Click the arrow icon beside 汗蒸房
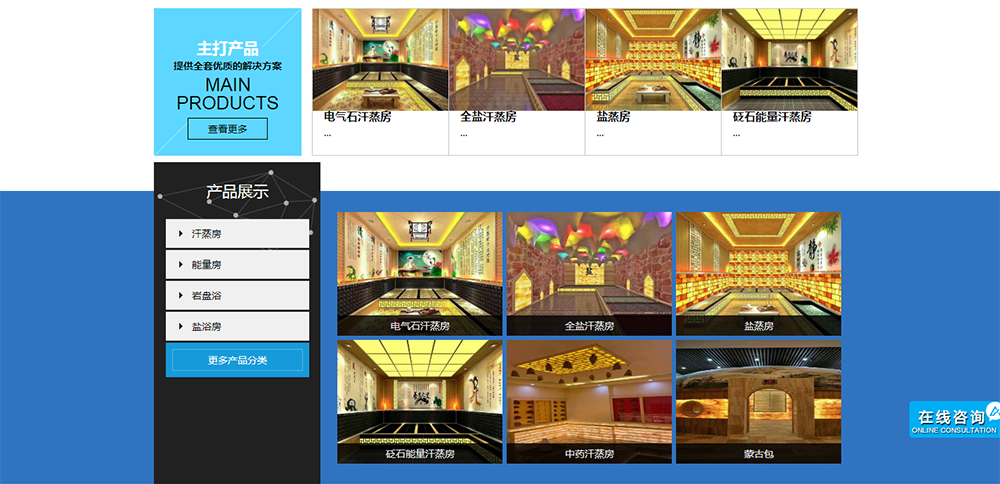The height and width of the screenshot is (484, 1000). click(180, 234)
